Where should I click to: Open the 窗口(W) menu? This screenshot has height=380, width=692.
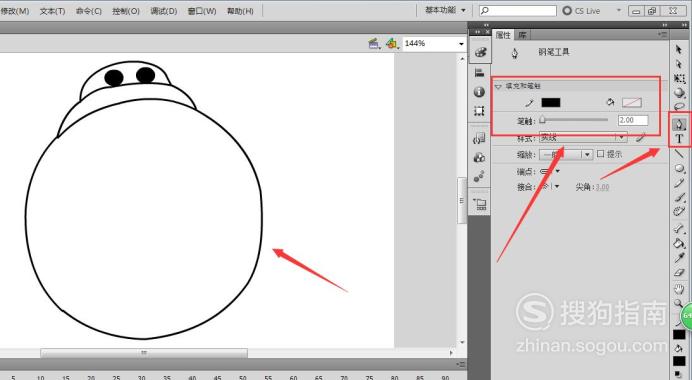coord(202,11)
